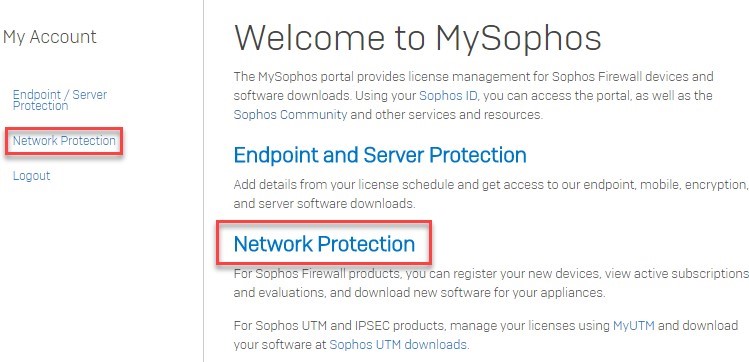Open the Endpoint and Server Protection heading
The height and width of the screenshot is (362, 749).
click(x=380, y=155)
